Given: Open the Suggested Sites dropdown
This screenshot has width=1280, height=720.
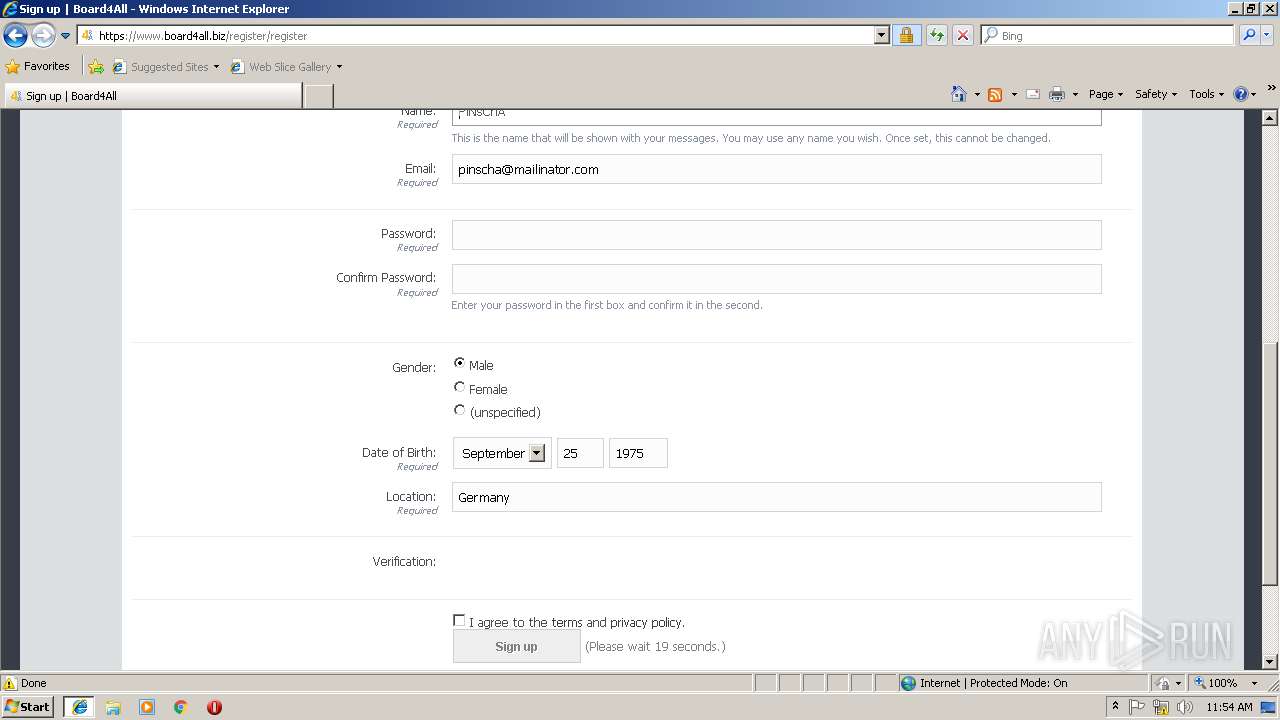Looking at the screenshot, I should point(165,67).
